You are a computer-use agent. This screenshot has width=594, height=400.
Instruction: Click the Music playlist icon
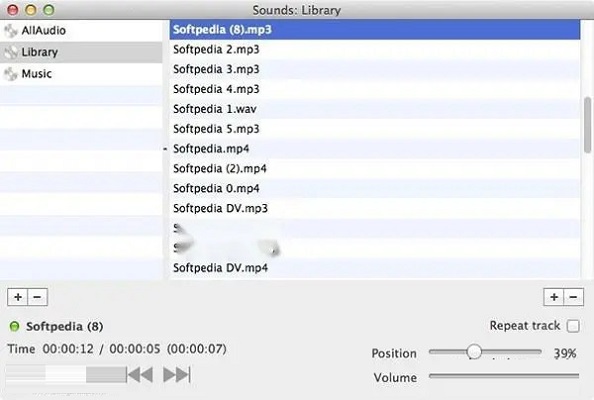coord(11,74)
